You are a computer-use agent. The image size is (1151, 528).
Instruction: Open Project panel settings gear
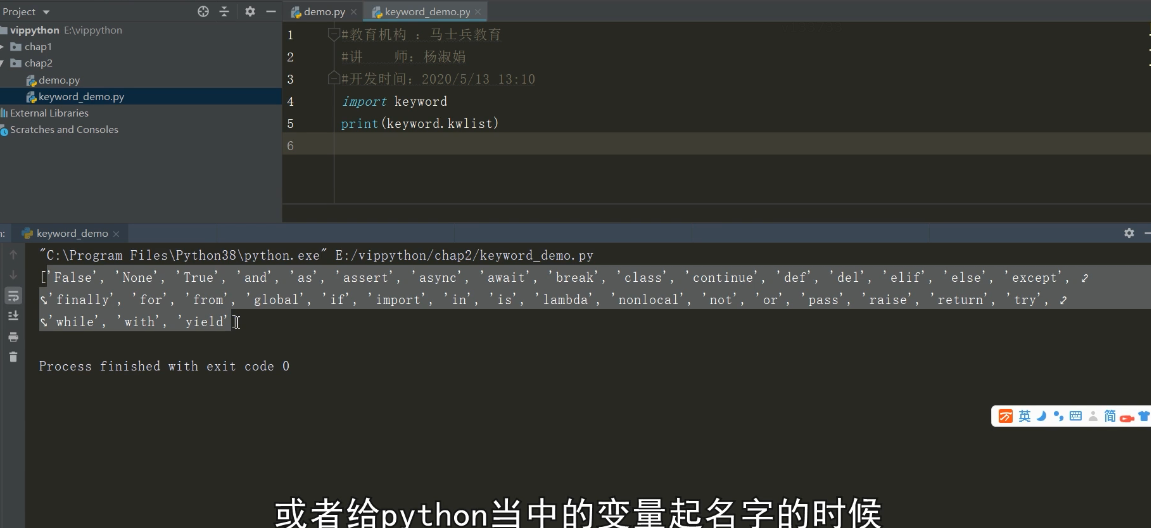[x=249, y=12]
